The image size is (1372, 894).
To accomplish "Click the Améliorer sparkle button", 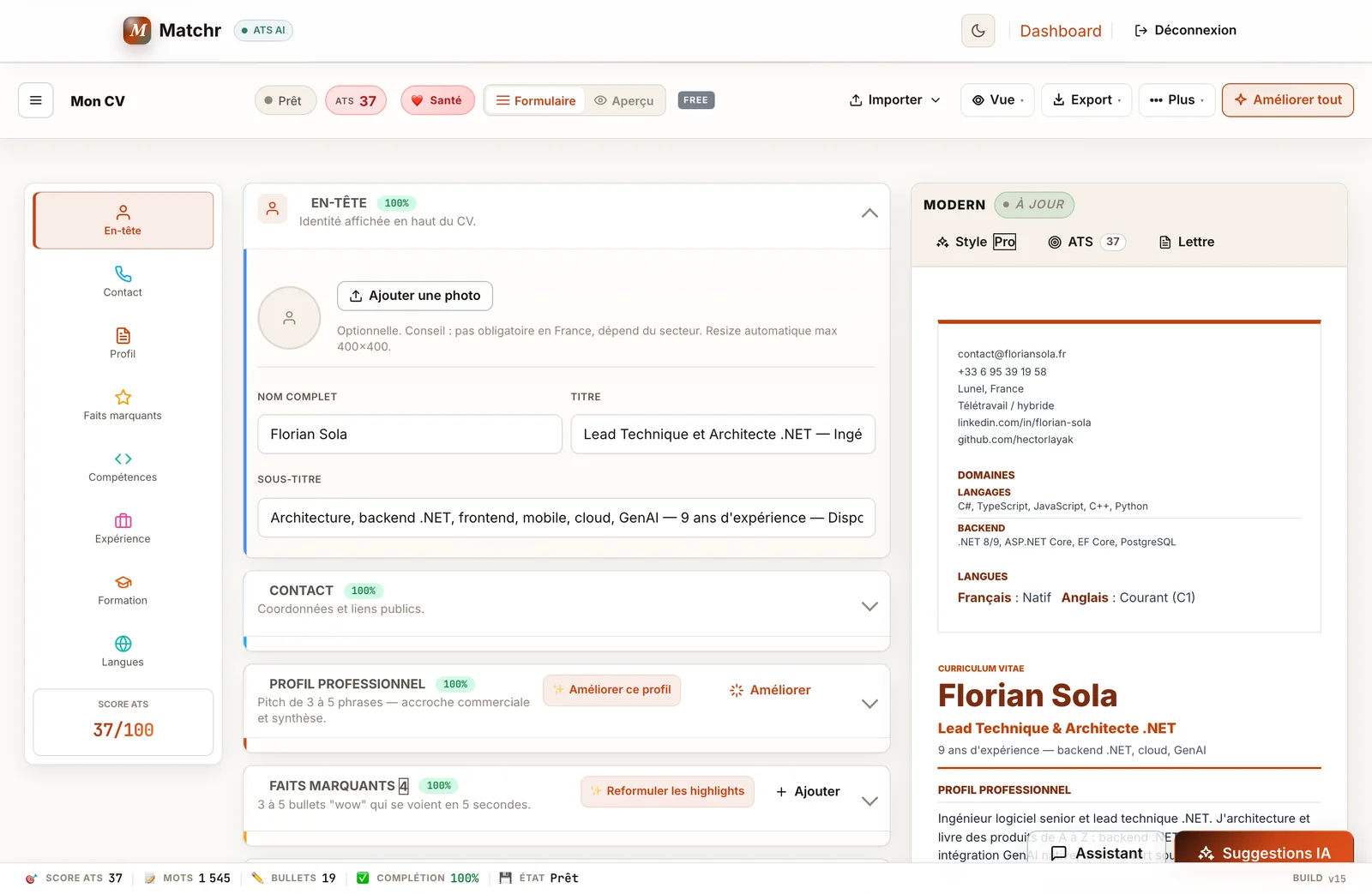I will [x=770, y=690].
